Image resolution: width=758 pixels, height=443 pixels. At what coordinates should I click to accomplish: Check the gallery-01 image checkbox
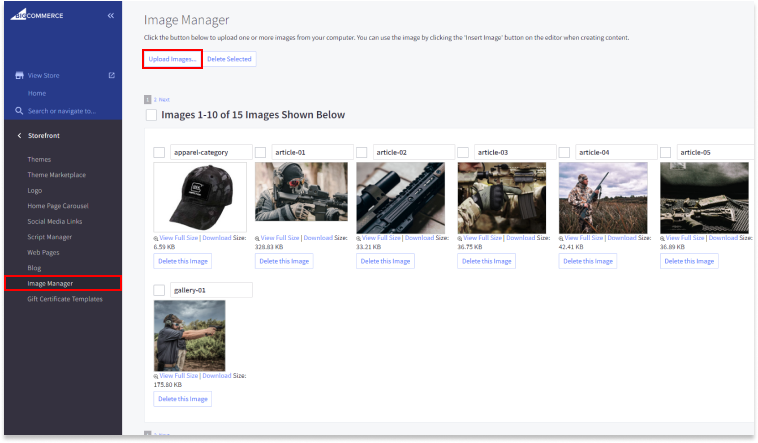159,290
